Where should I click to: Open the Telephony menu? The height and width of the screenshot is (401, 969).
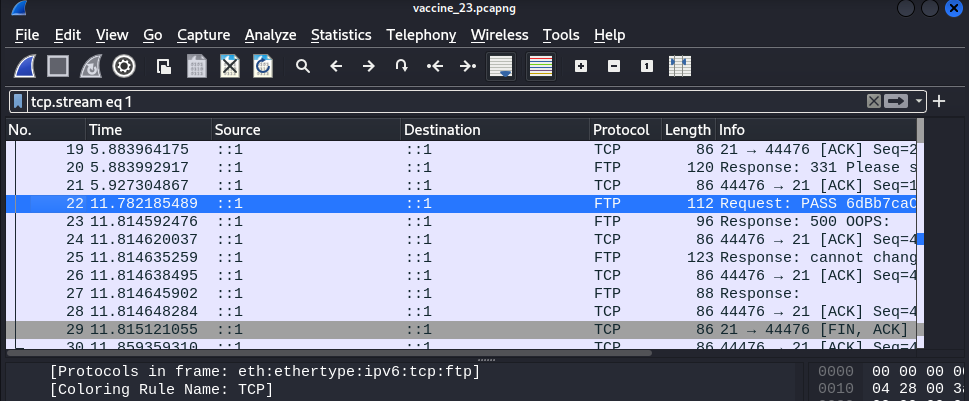(x=421, y=35)
